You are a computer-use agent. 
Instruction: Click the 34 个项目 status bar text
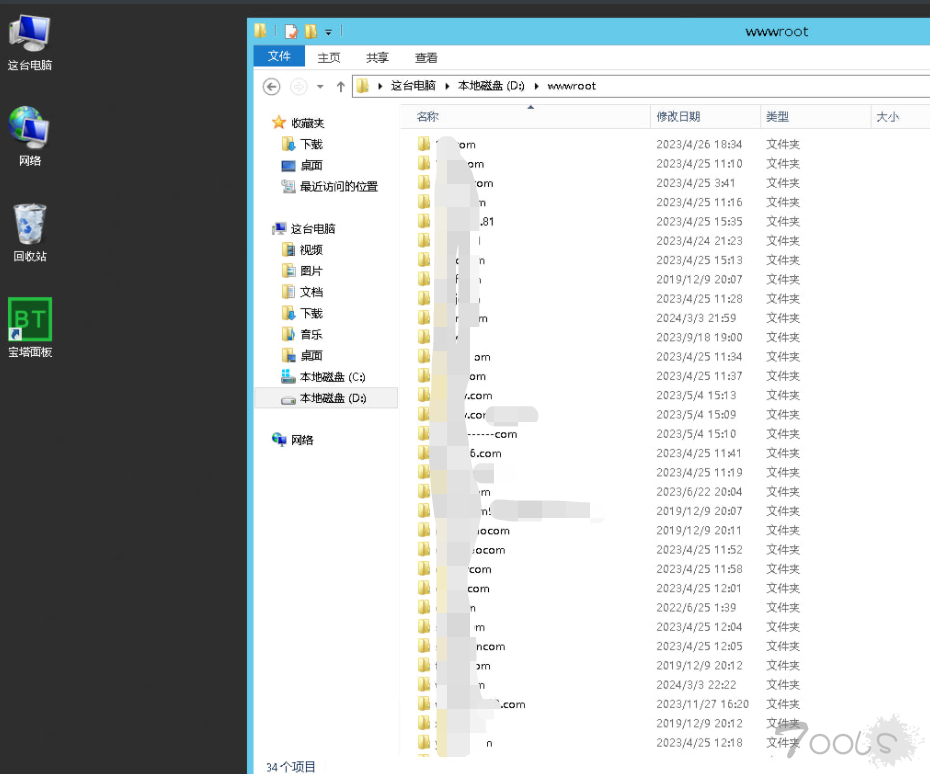291,766
